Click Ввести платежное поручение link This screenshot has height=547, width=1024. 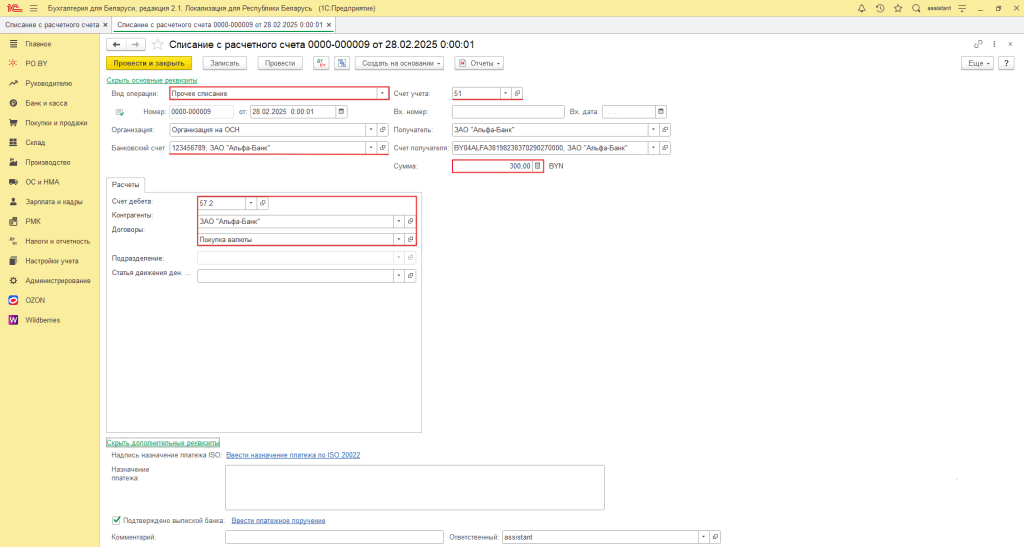pos(278,520)
